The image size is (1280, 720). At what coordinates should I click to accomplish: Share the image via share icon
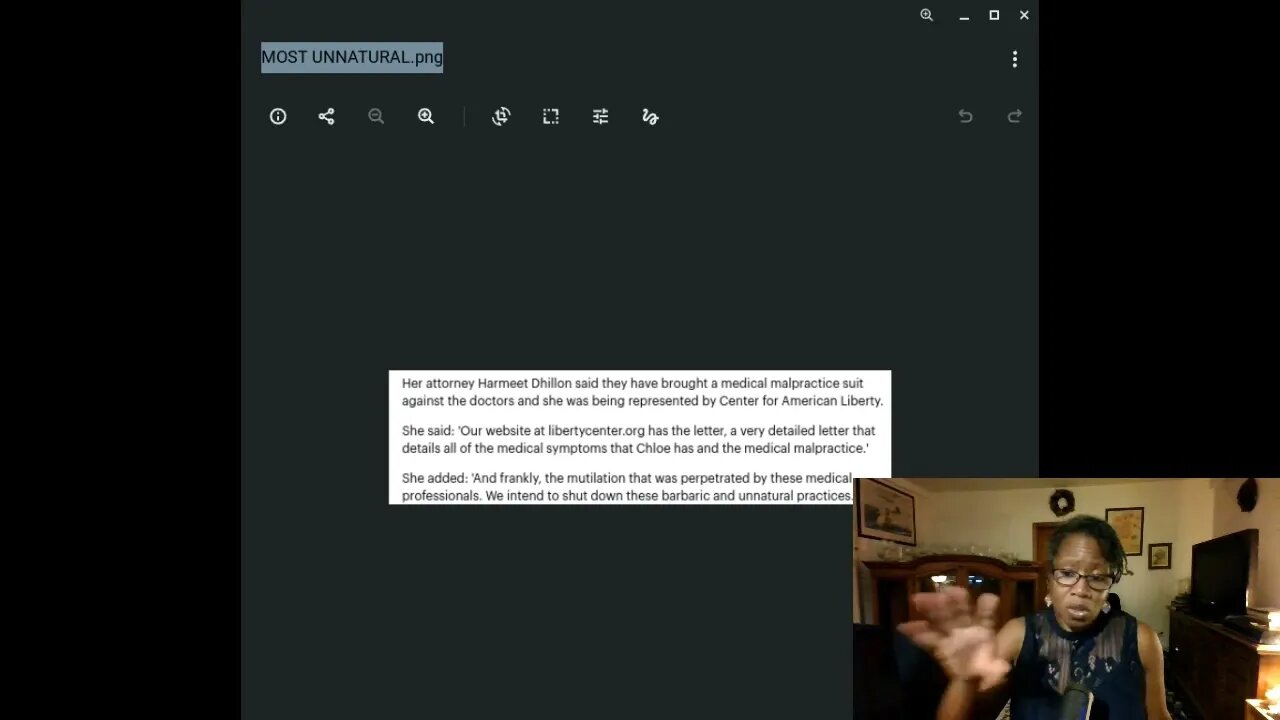326,117
